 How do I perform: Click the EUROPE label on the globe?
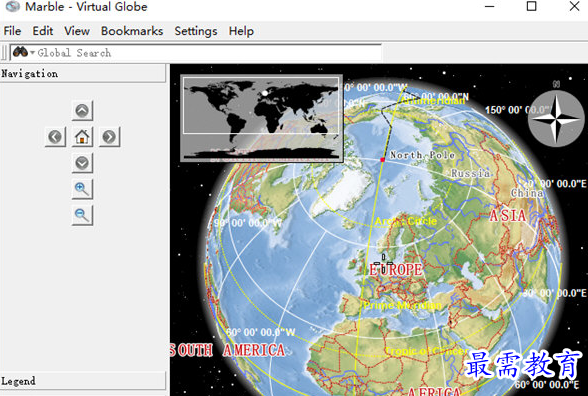[396, 270]
